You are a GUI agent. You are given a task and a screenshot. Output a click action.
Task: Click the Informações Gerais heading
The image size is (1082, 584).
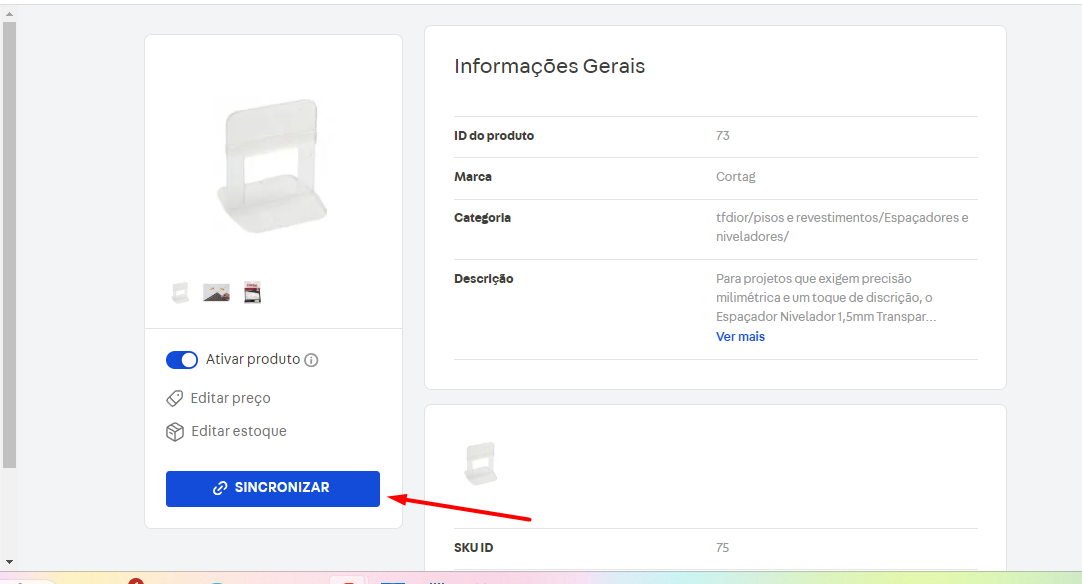click(x=549, y=66)
